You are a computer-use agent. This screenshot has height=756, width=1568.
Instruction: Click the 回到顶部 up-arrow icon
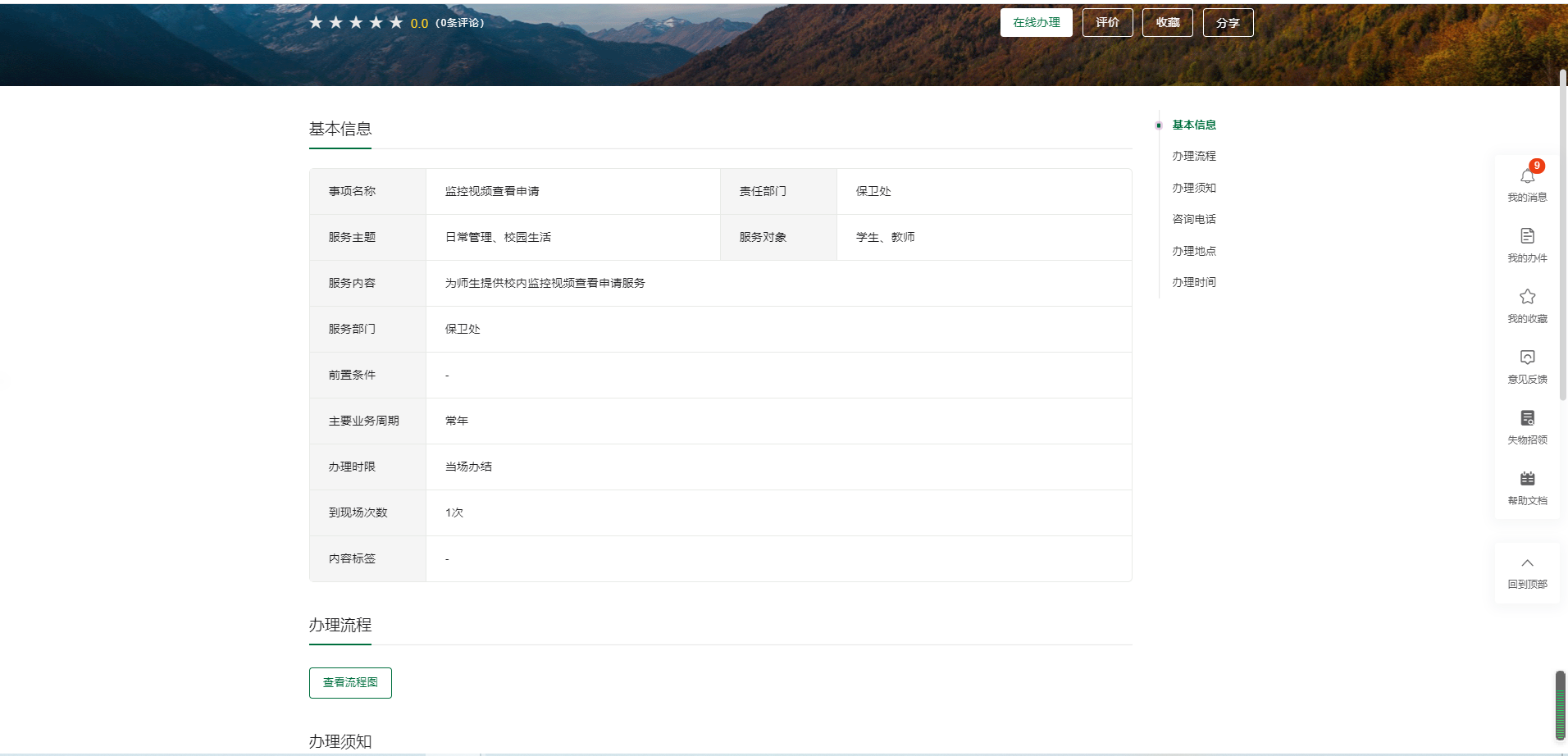(1527, 563)
